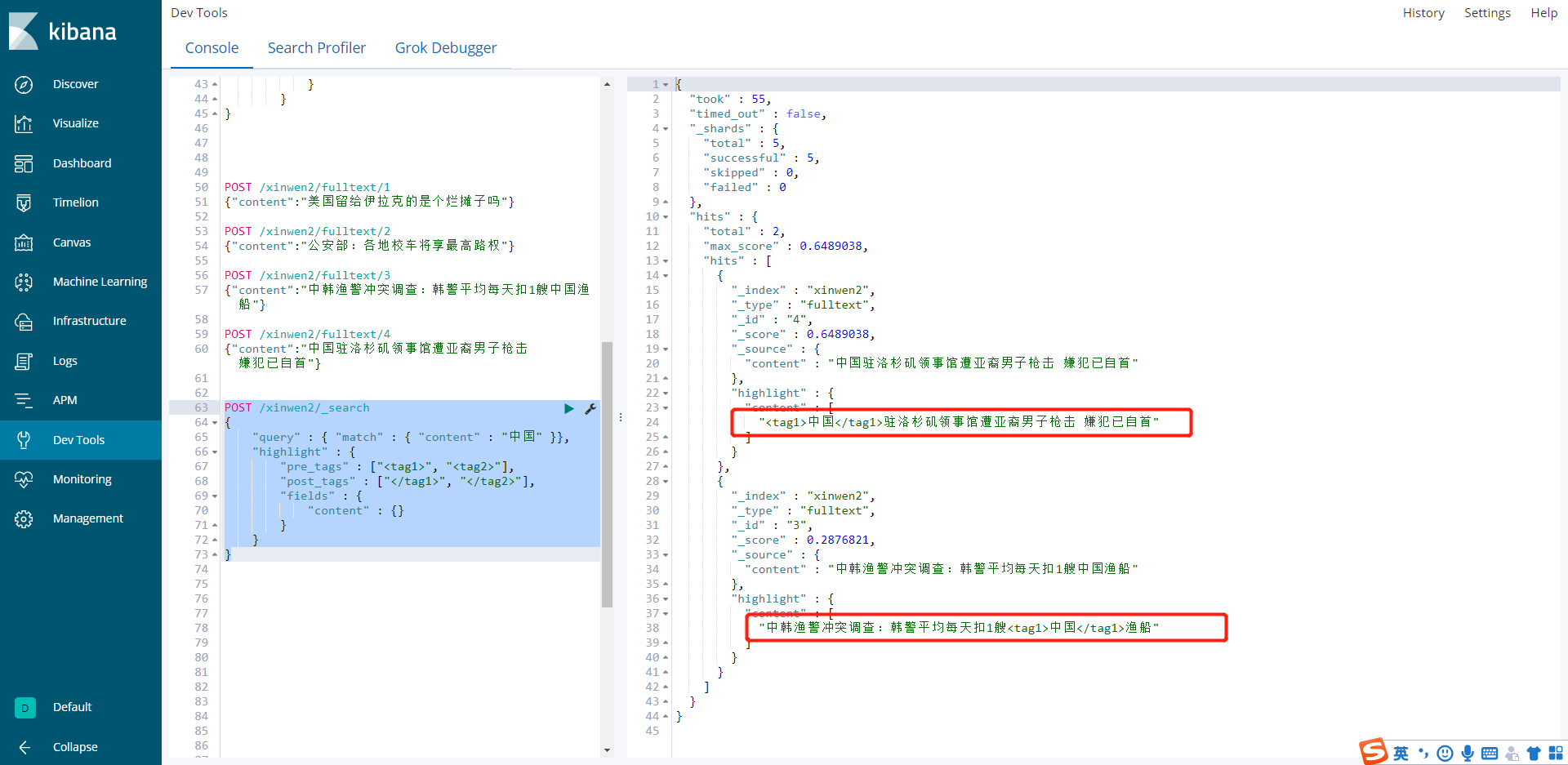Click the Visualize chart icon
Screen dimensions: 1568x765
click(x=24, y=123)
